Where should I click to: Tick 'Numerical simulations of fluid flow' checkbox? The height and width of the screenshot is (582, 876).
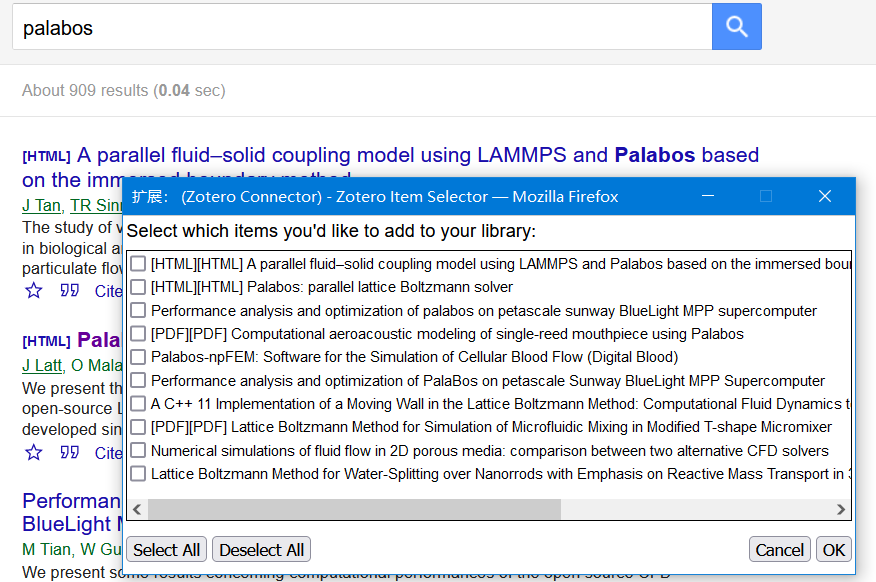(x=138, y=451)
